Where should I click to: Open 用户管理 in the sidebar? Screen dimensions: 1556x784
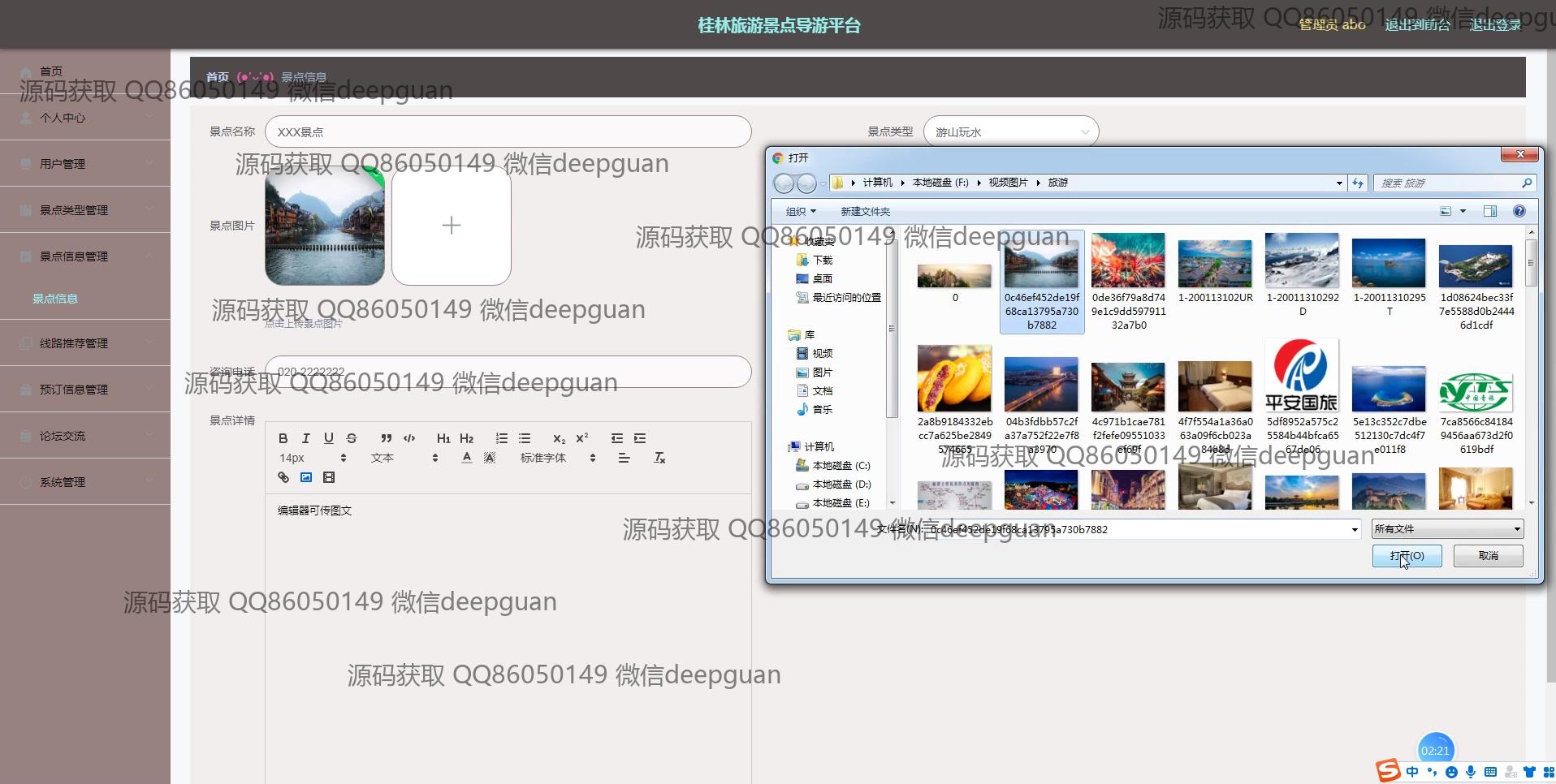(63, 164)
